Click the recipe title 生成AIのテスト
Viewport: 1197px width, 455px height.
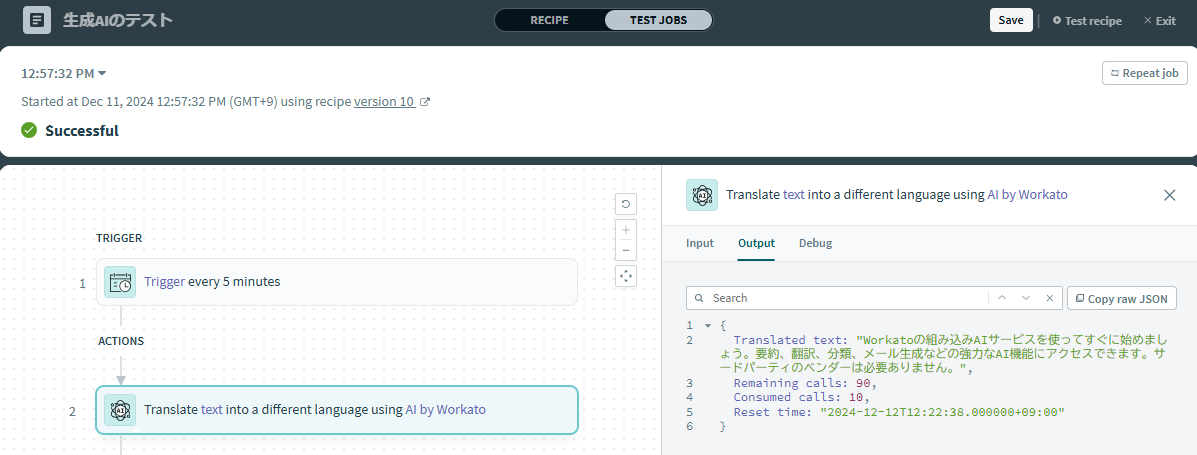pos(118,21)
